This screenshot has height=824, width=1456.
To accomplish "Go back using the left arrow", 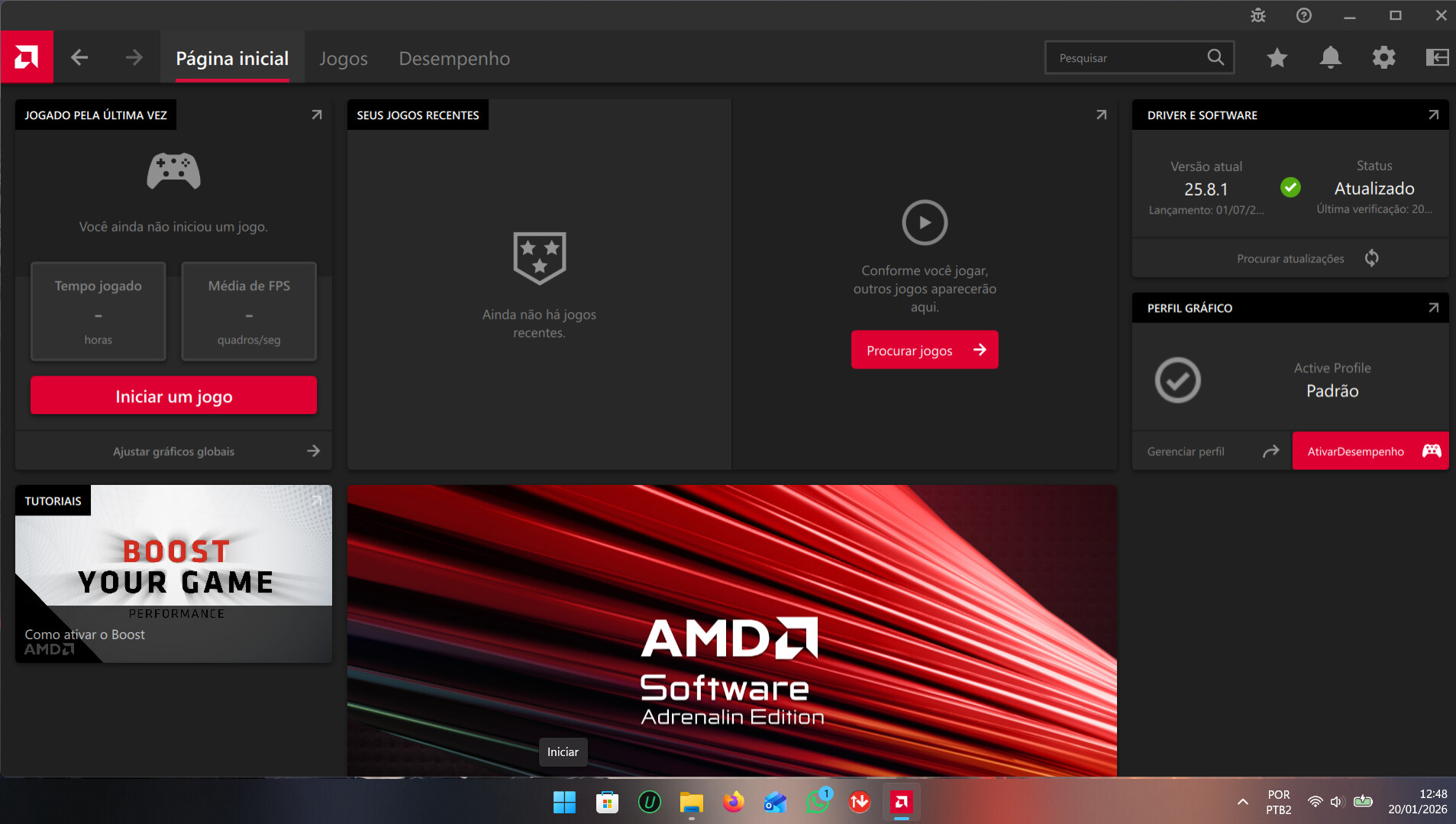I will [x=79, y=57].
